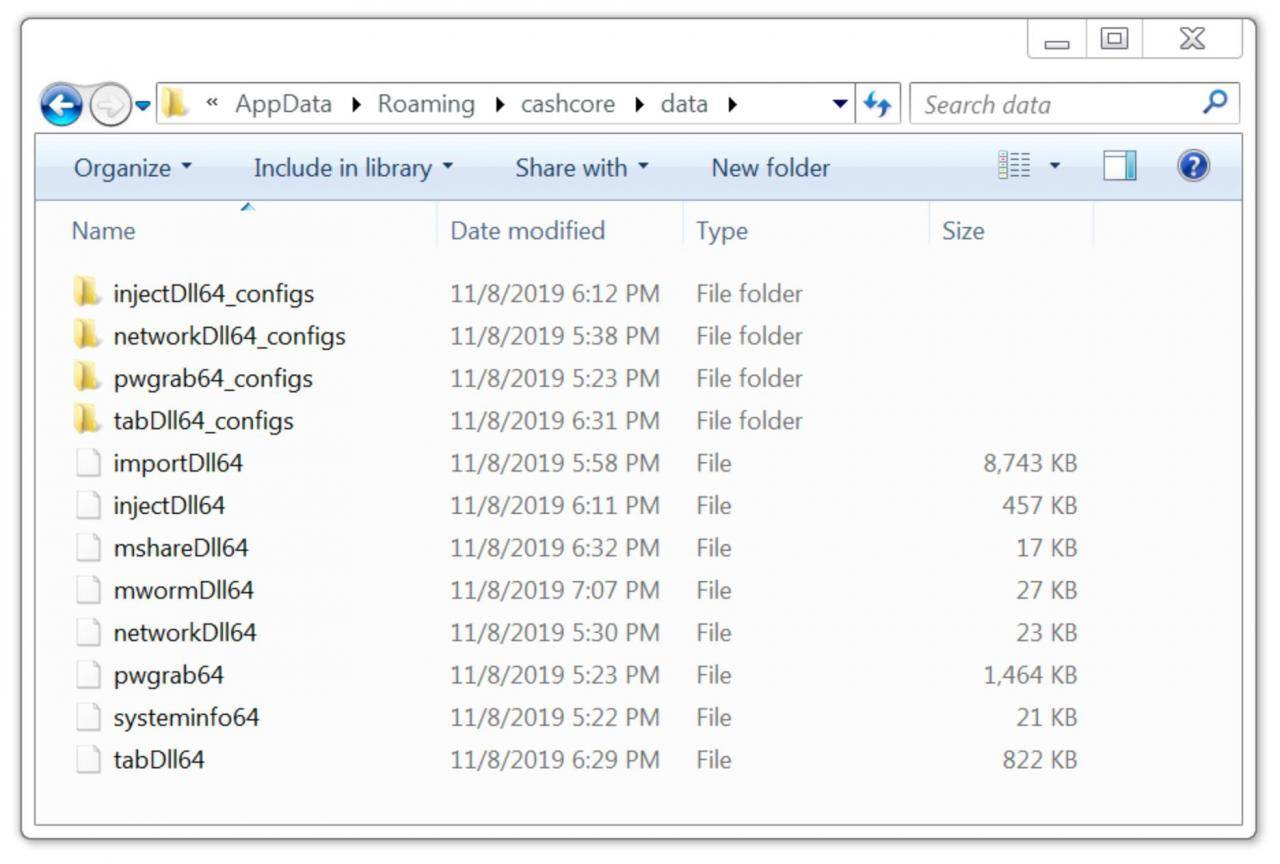Expand the address bar history dropdown
This screenshot has width=1280, height=864.
point(840,104)
